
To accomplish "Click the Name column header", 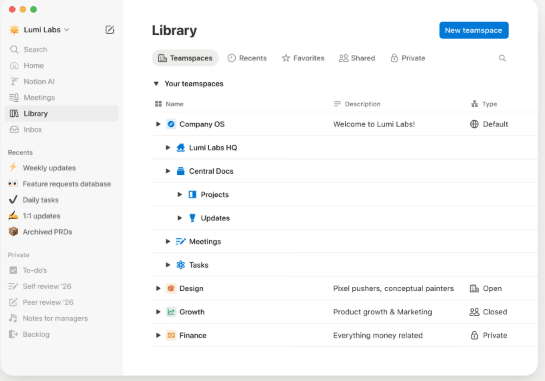I will [169, 104].
